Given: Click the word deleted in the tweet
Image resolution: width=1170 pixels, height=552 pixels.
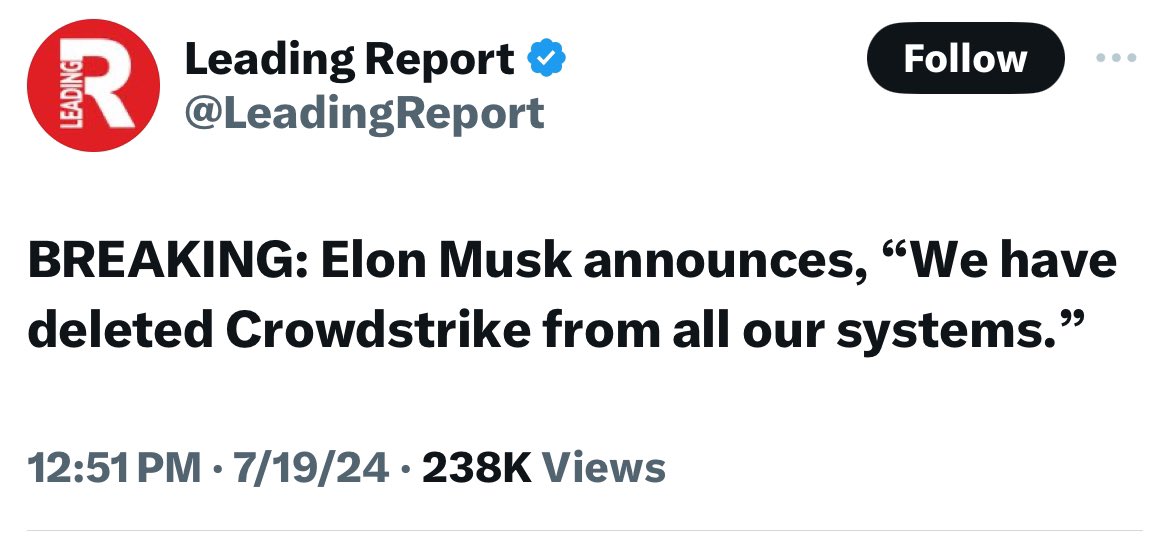Looking at the screenshot, I should (x=118, y=330).
